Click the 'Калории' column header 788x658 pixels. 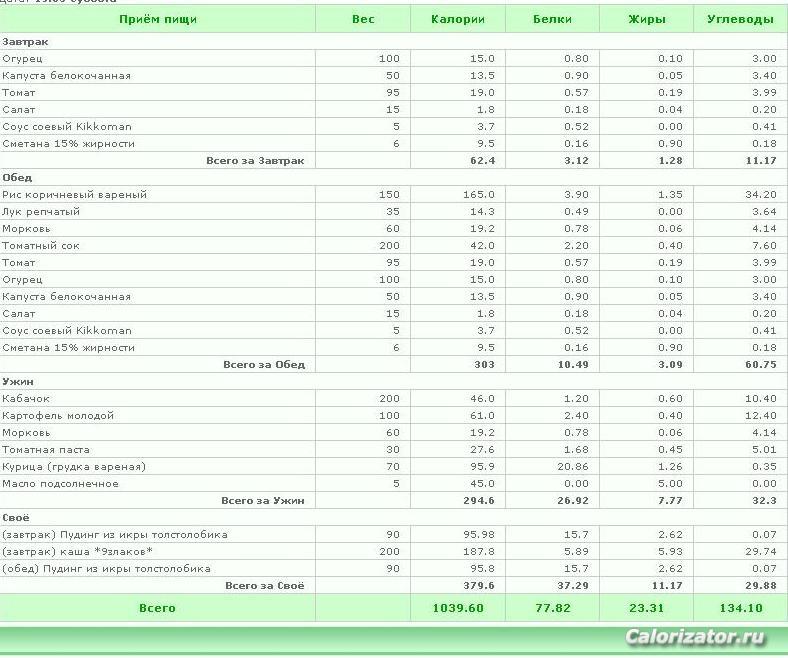click(458, 20)
